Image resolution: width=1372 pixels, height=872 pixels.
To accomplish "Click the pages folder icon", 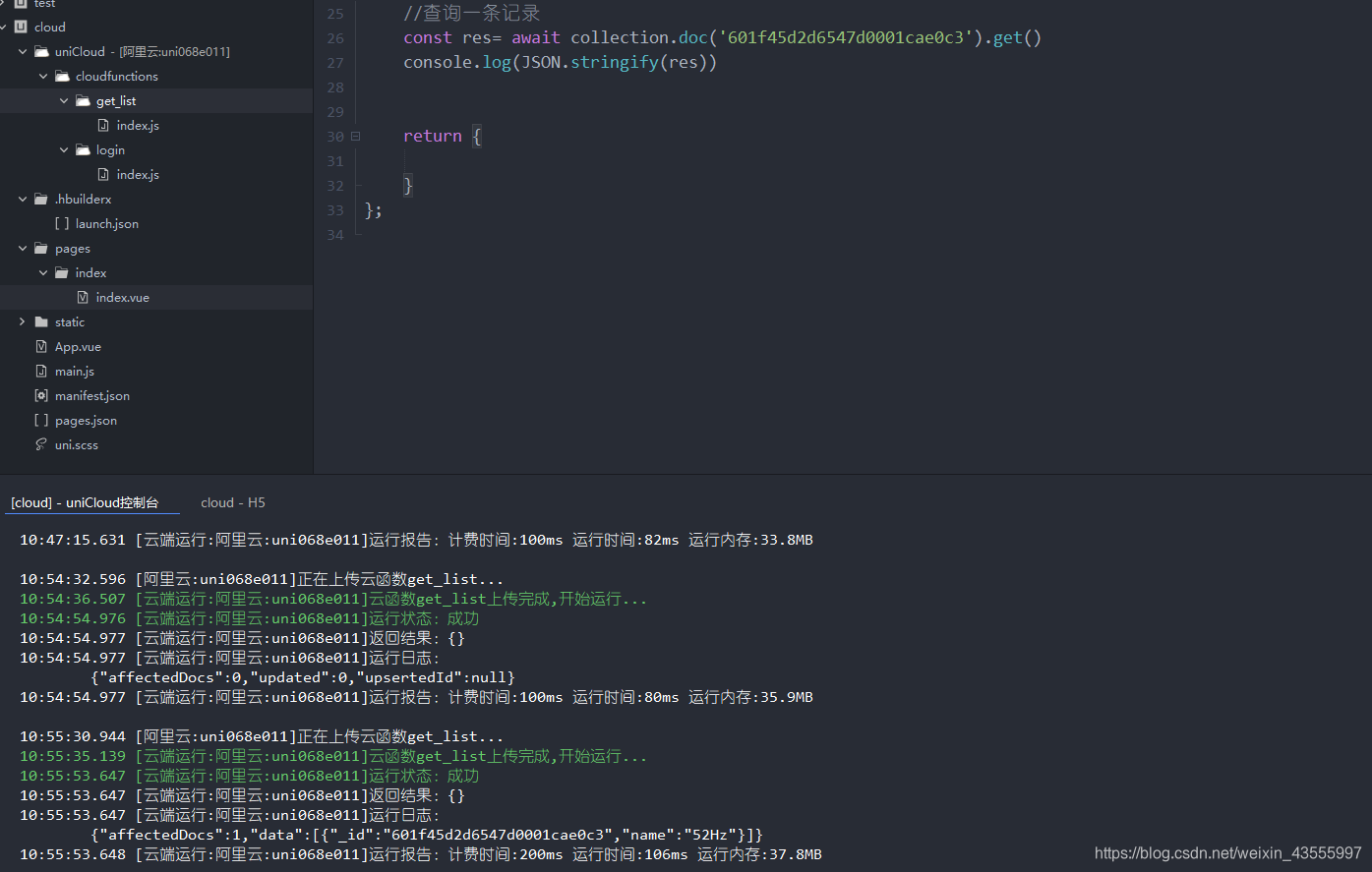I will (x=41, y=249).
